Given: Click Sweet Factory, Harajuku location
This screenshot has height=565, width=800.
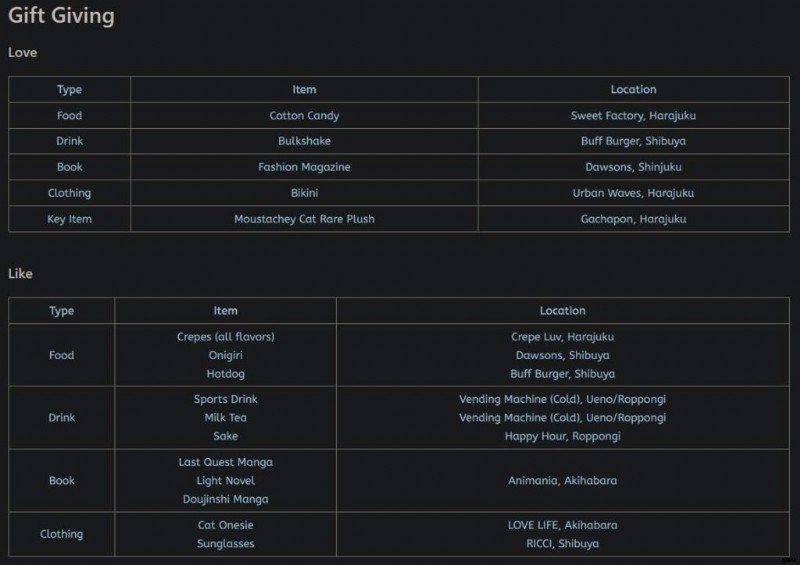Looking at the screenshot, I should (x=633, y=116).
